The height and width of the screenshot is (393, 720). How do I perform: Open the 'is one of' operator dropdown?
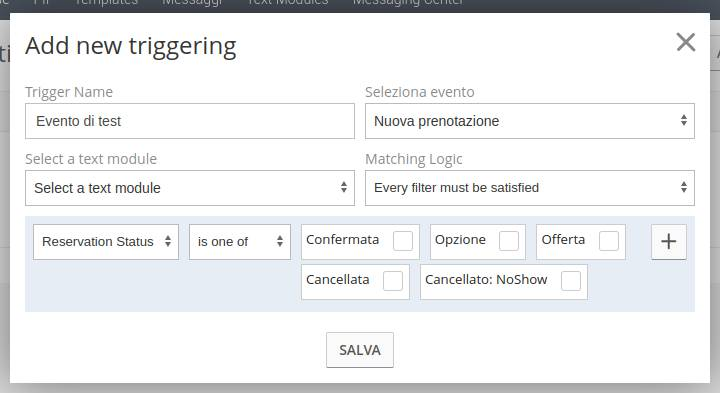[x=240, y=242]
